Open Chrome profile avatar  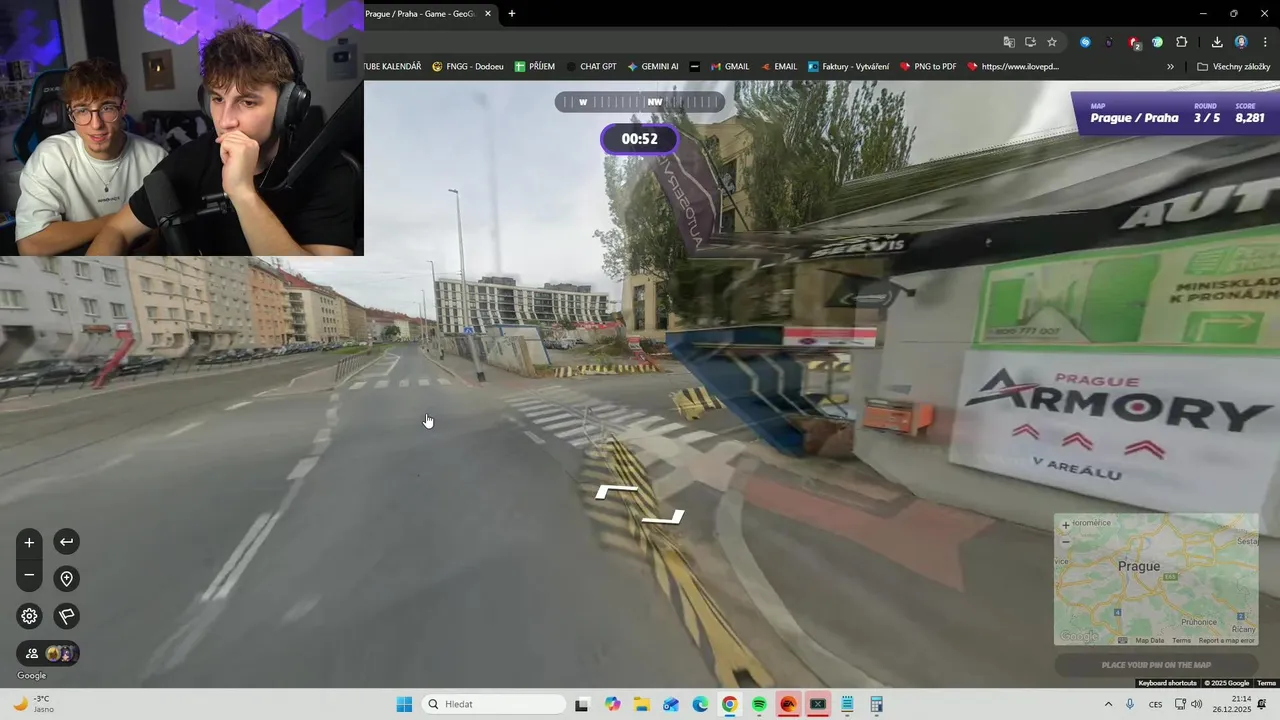click(1241, 42)
